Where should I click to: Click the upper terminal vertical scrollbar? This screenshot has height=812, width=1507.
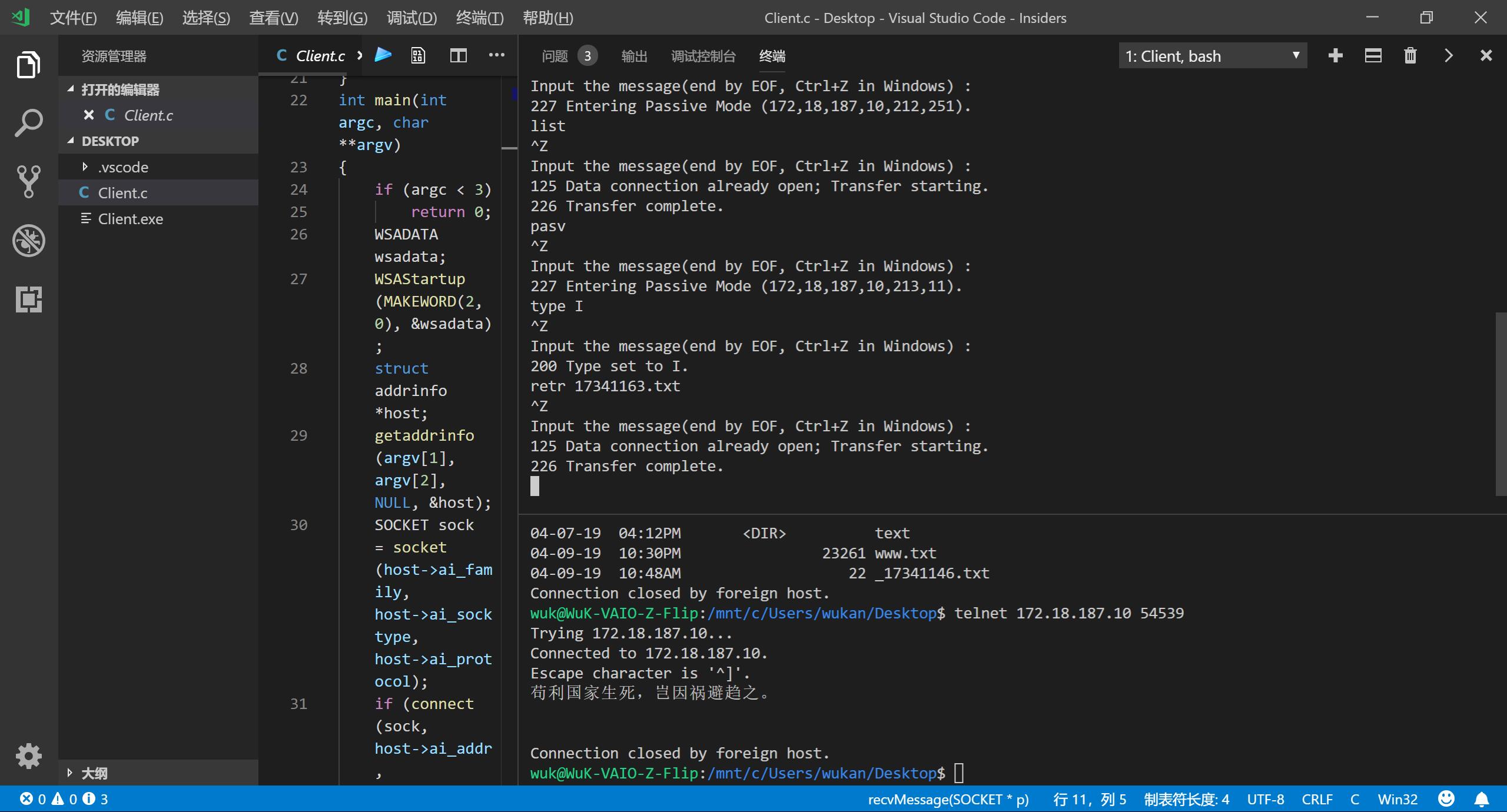(x=1501, y=404)
